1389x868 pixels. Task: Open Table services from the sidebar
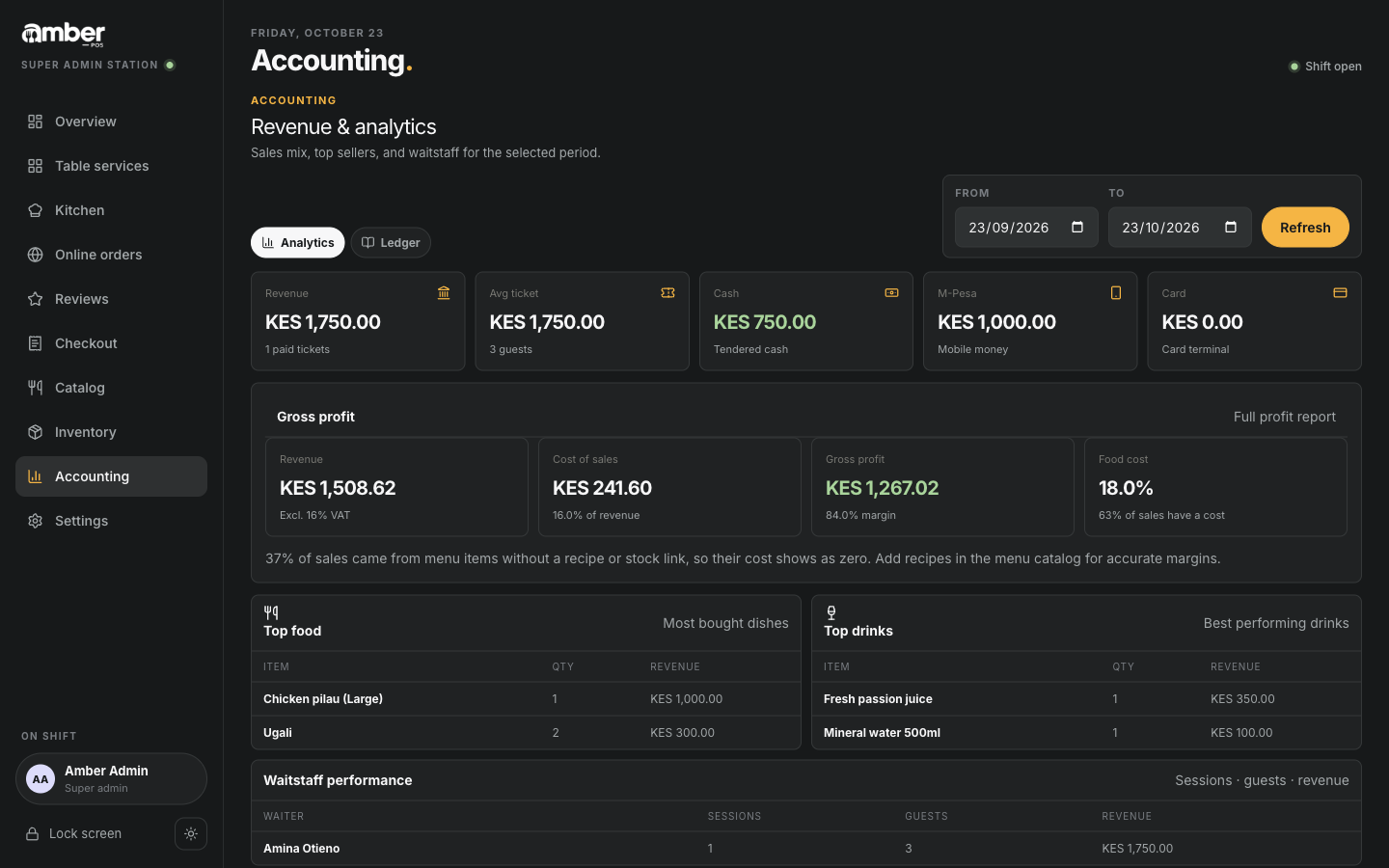[x=111, y=166]
